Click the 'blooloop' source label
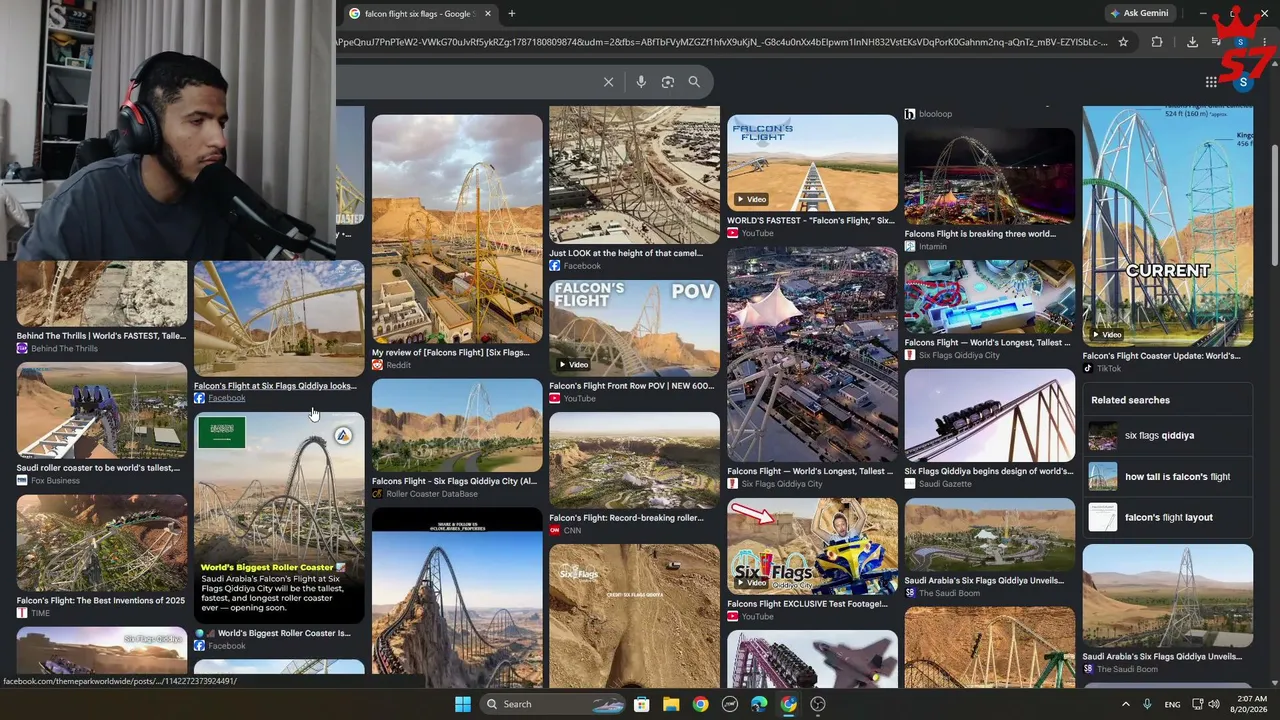 click(935, 114)
